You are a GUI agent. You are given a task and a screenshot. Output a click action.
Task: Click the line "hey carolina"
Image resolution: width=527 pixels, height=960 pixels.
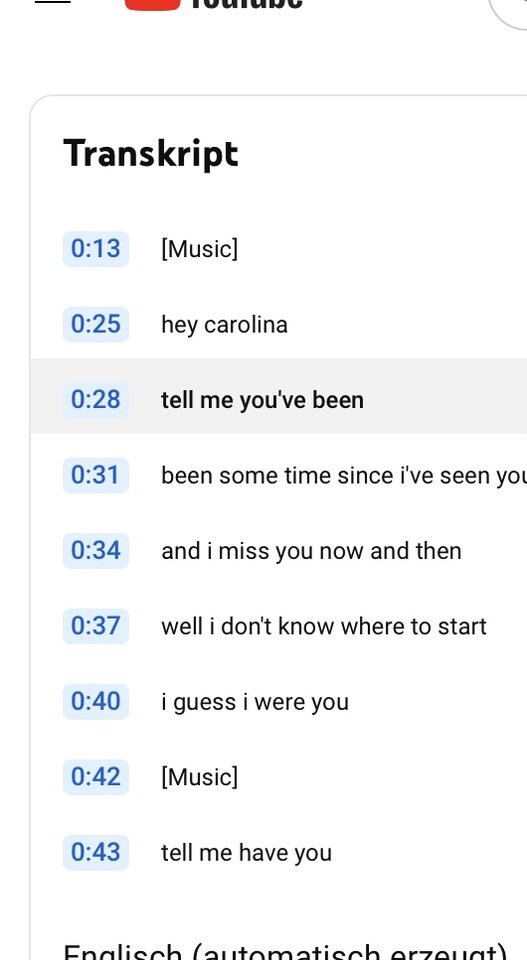click(x=224, y=324)
